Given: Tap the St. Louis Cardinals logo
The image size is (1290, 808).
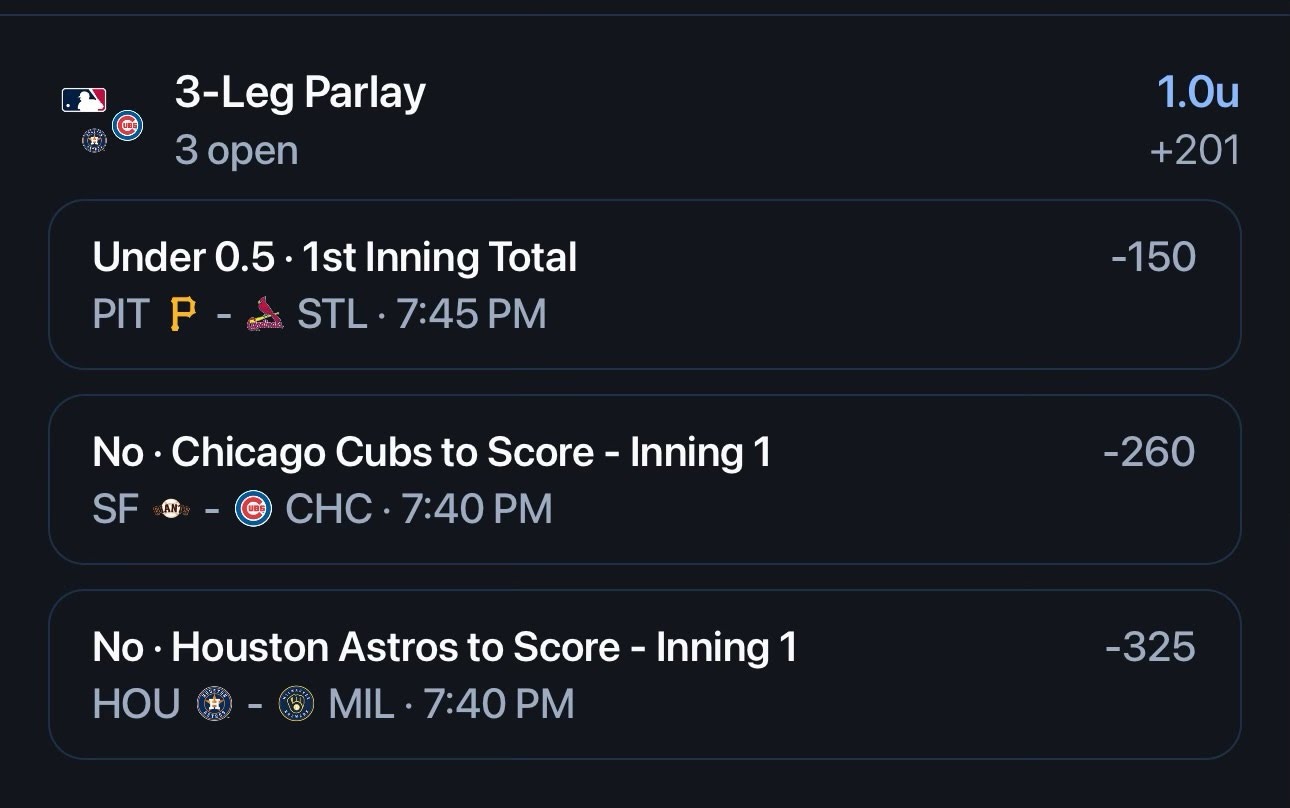Looking at the screenshot, I should 264,315.
